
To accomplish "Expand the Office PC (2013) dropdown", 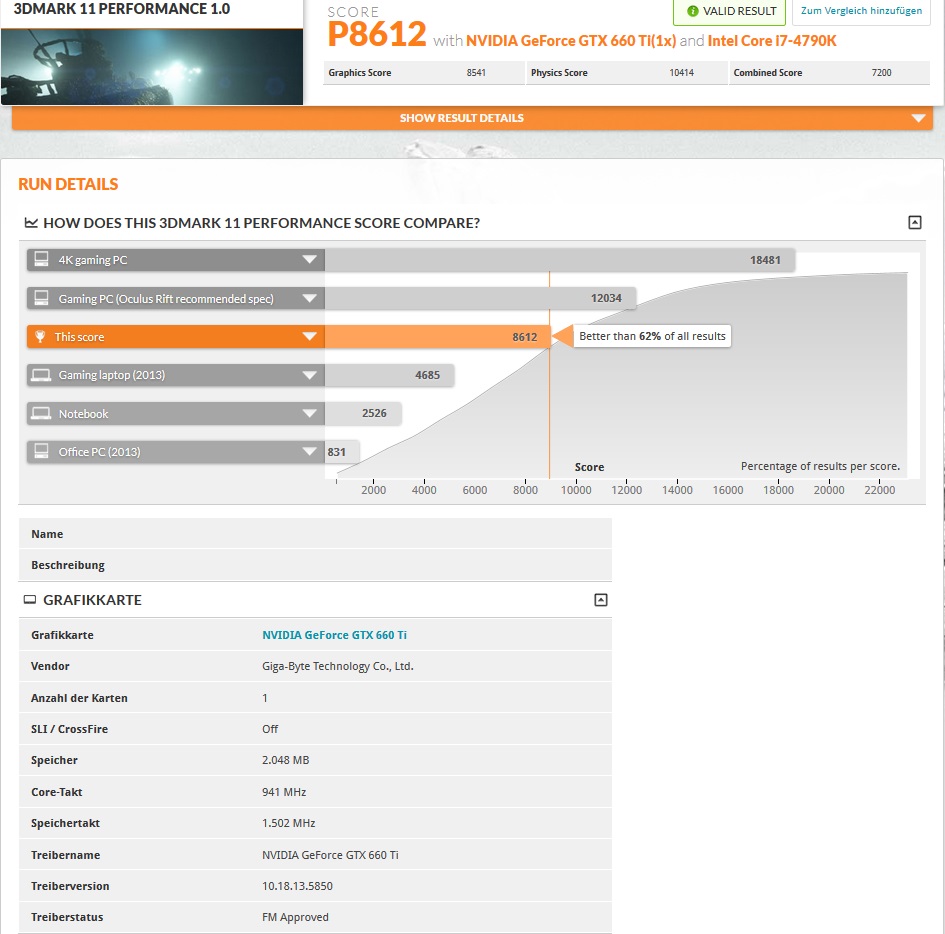I will [x=309, y=451].
